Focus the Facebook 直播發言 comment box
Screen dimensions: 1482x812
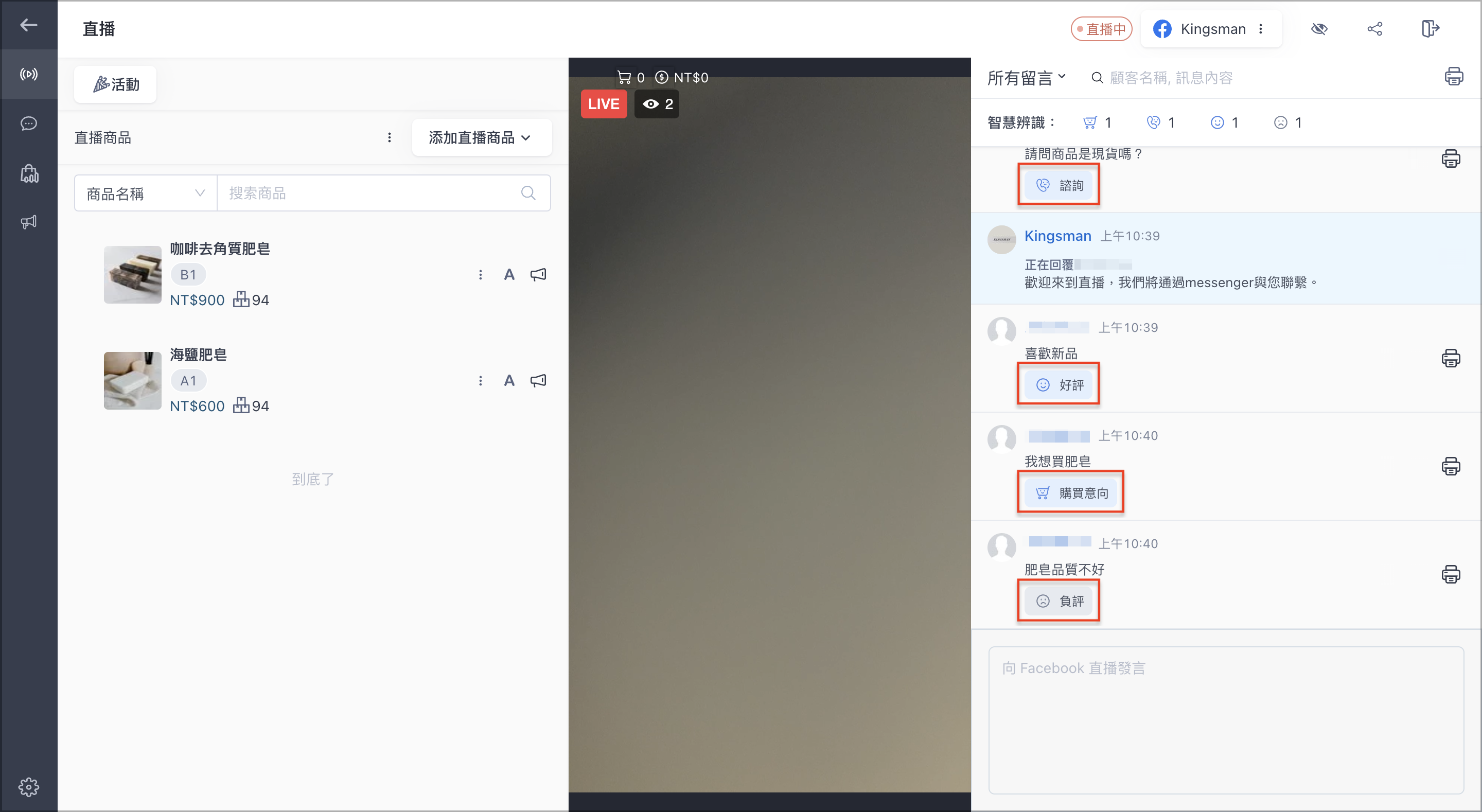(1225, 719)
